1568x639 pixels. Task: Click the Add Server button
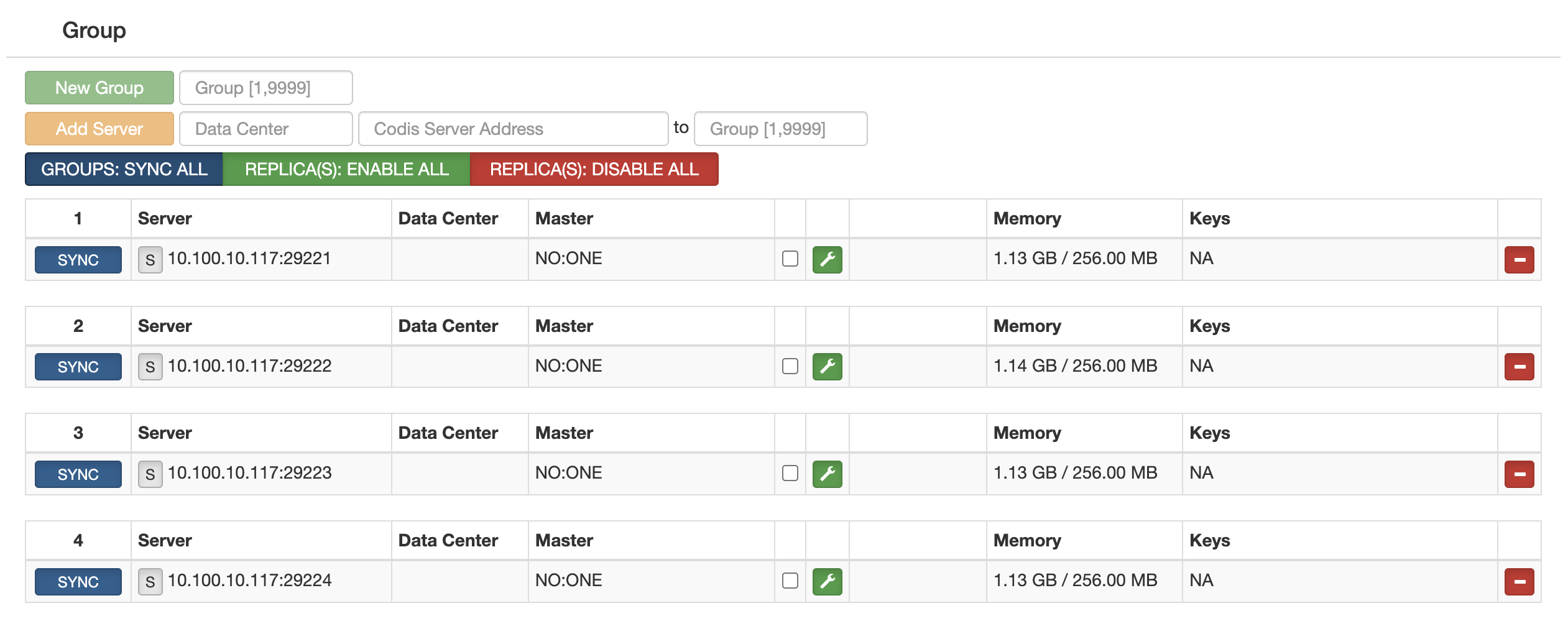(99, 129)
